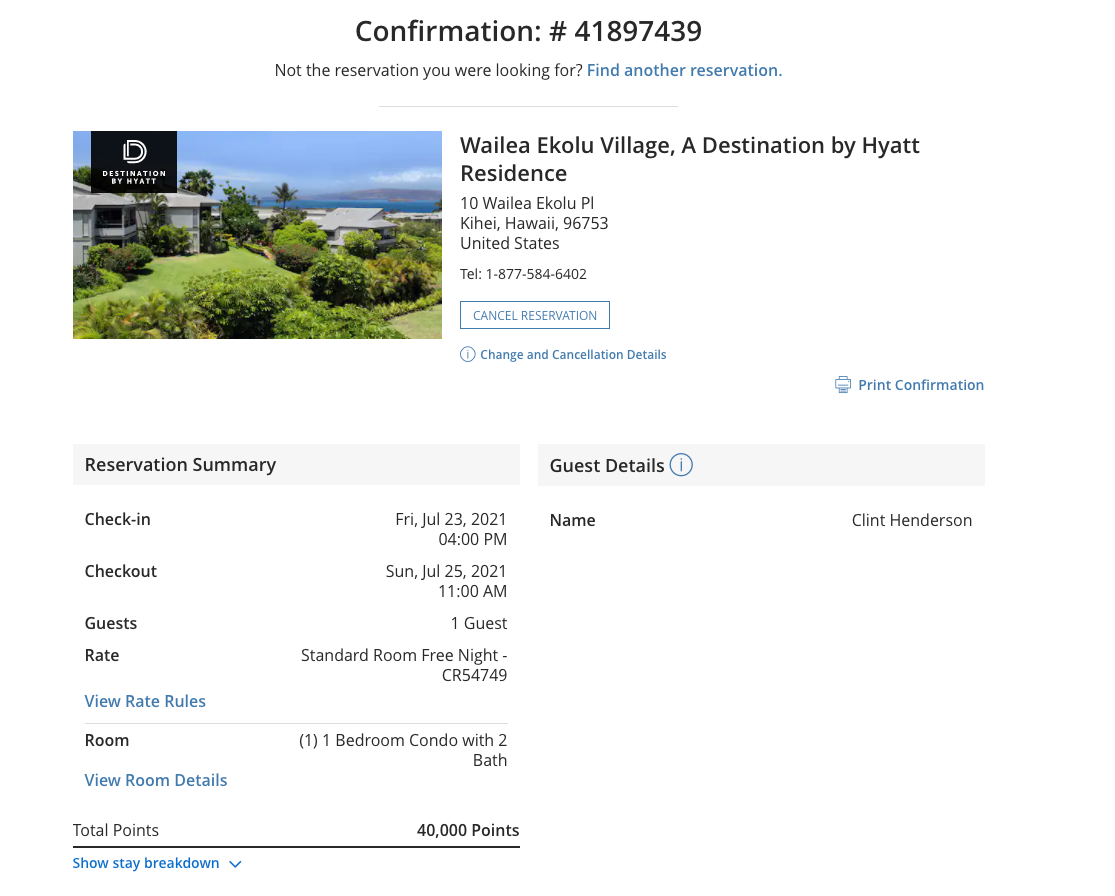1115x896 pixels.
Task: Click the chevron next to Show stay breakdown
Action: click(235, 863)
